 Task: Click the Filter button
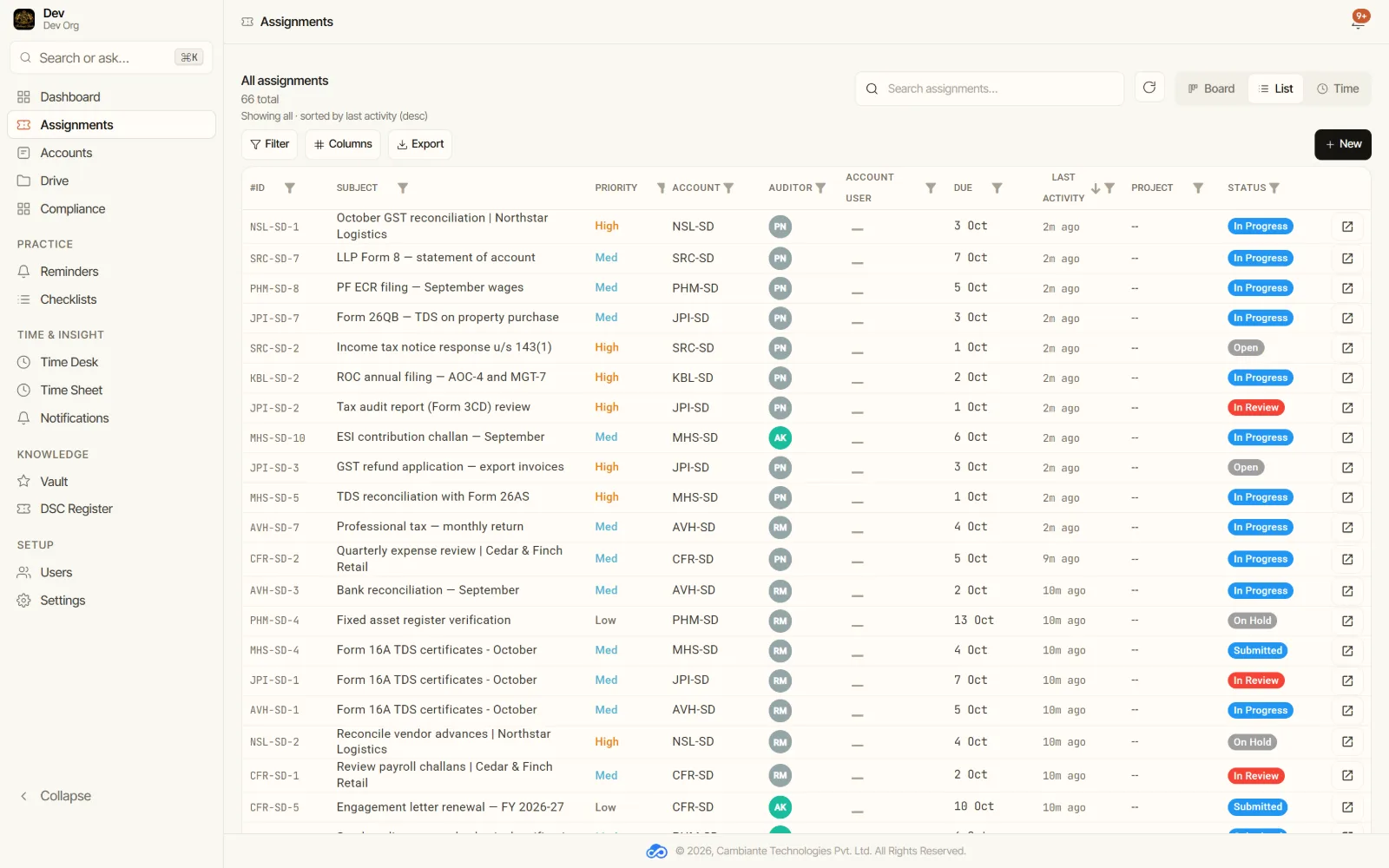point(269,144)
